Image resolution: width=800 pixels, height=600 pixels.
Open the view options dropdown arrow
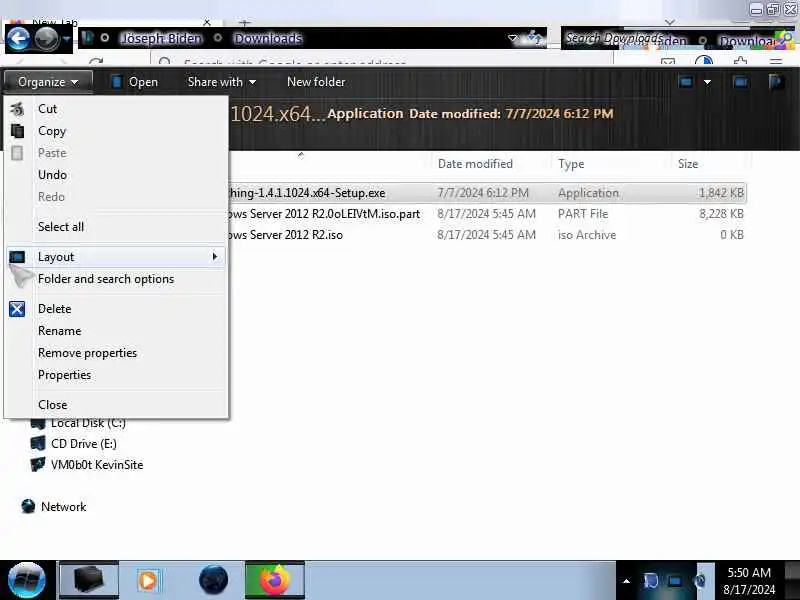tap(707, 82)
